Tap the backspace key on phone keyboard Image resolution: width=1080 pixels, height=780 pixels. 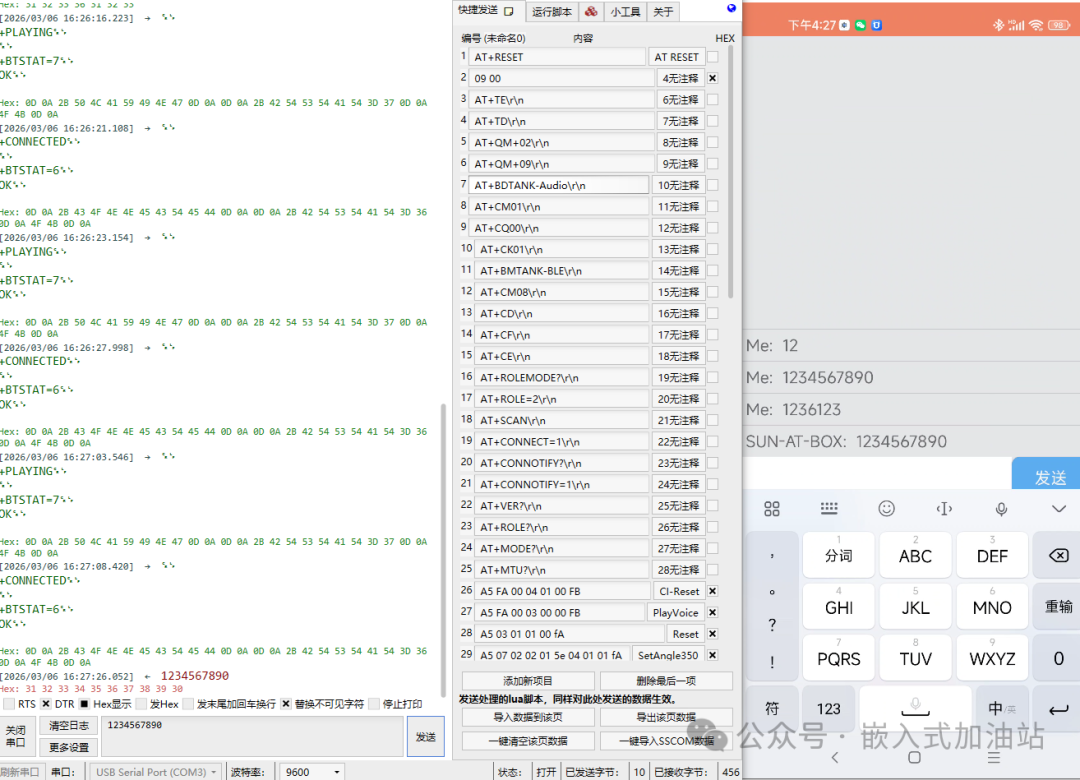[1058, 555]
